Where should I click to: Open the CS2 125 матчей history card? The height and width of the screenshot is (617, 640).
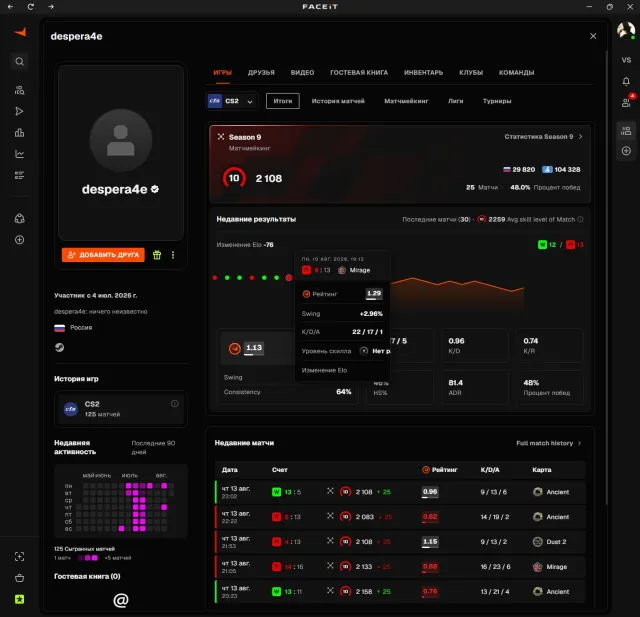pos(121,409)
